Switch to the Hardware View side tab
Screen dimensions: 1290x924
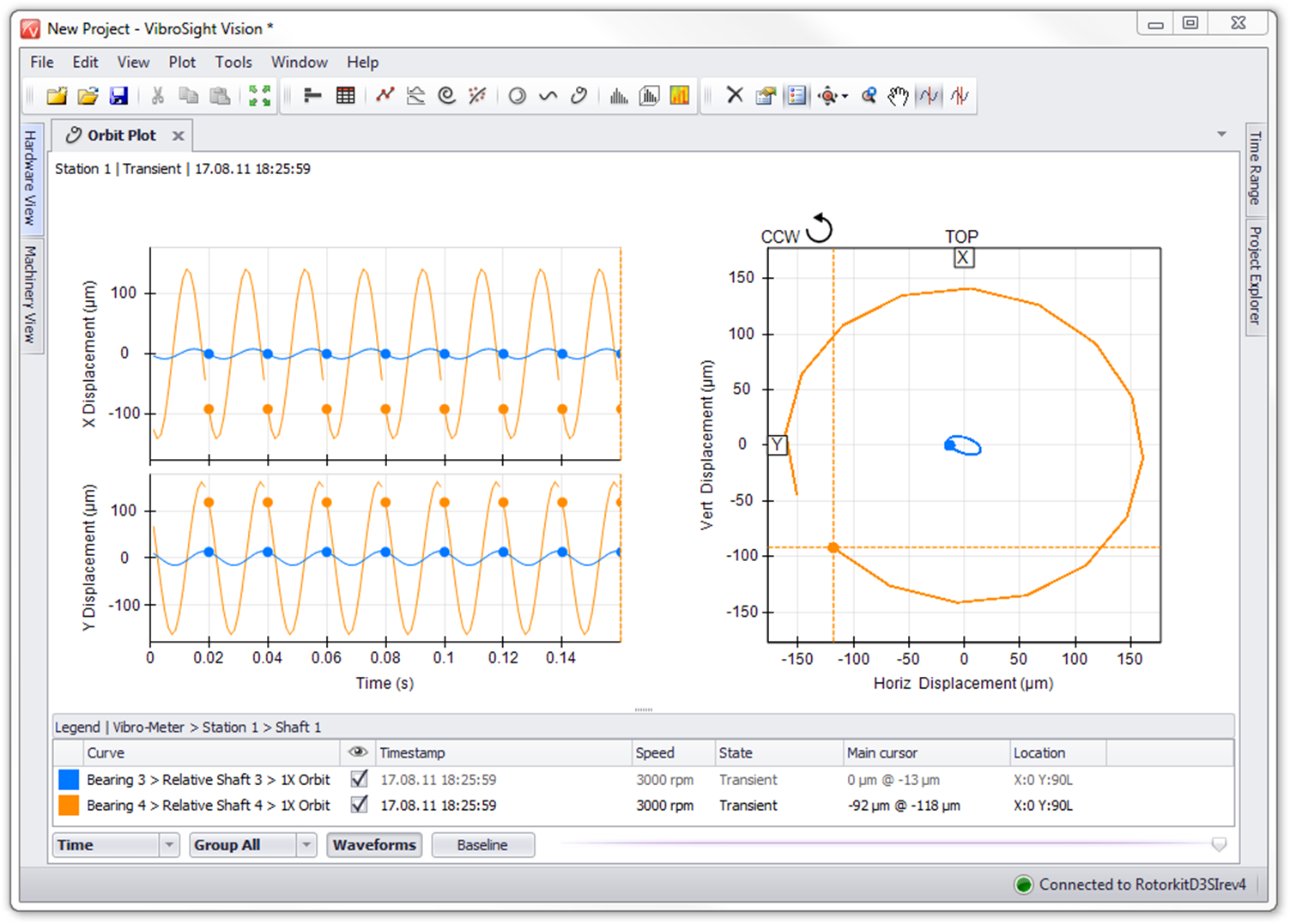pos(30,178)
